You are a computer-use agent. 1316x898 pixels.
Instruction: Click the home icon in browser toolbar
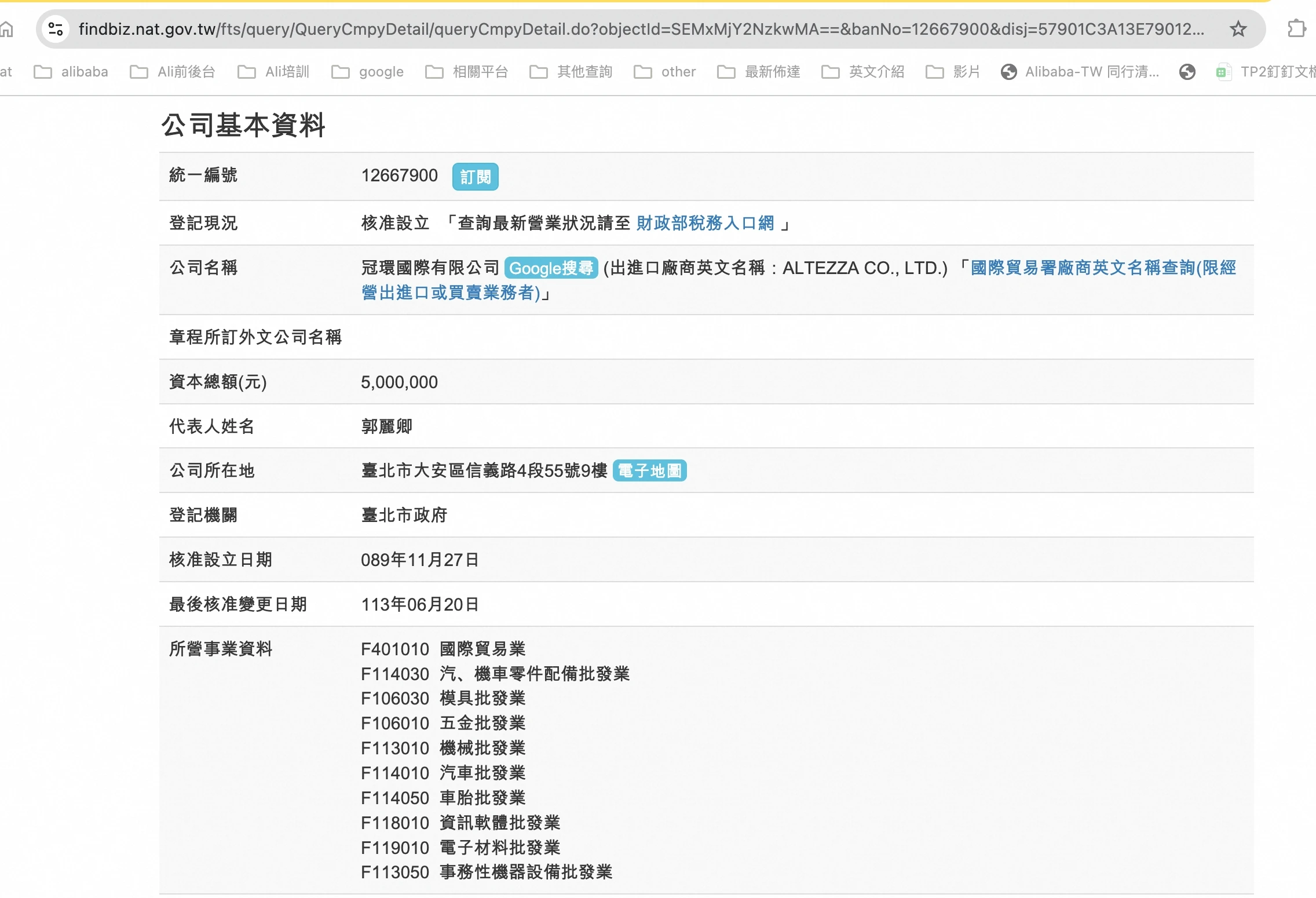tap(7, 29)
